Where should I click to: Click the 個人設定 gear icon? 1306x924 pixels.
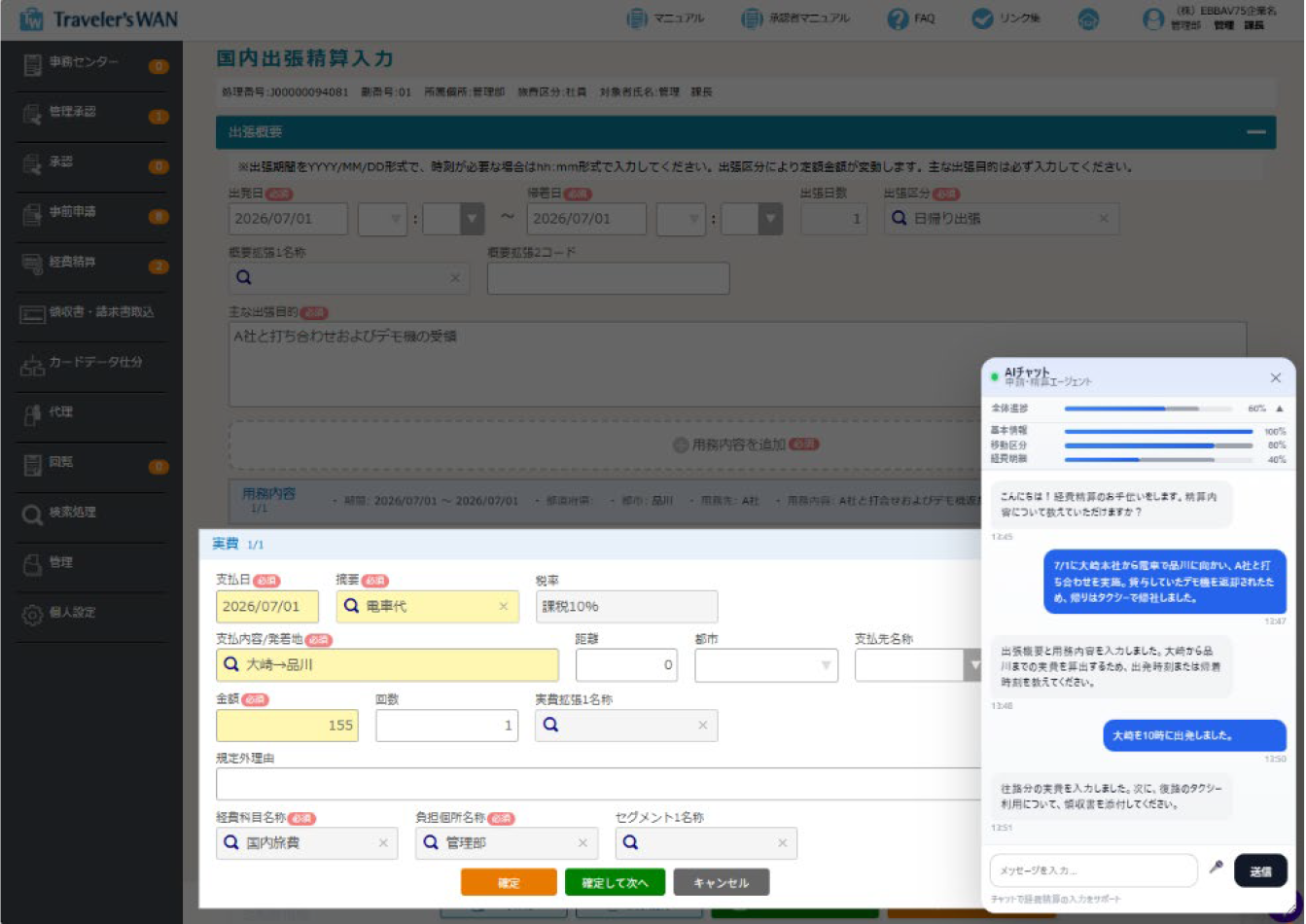click(32, 614)
